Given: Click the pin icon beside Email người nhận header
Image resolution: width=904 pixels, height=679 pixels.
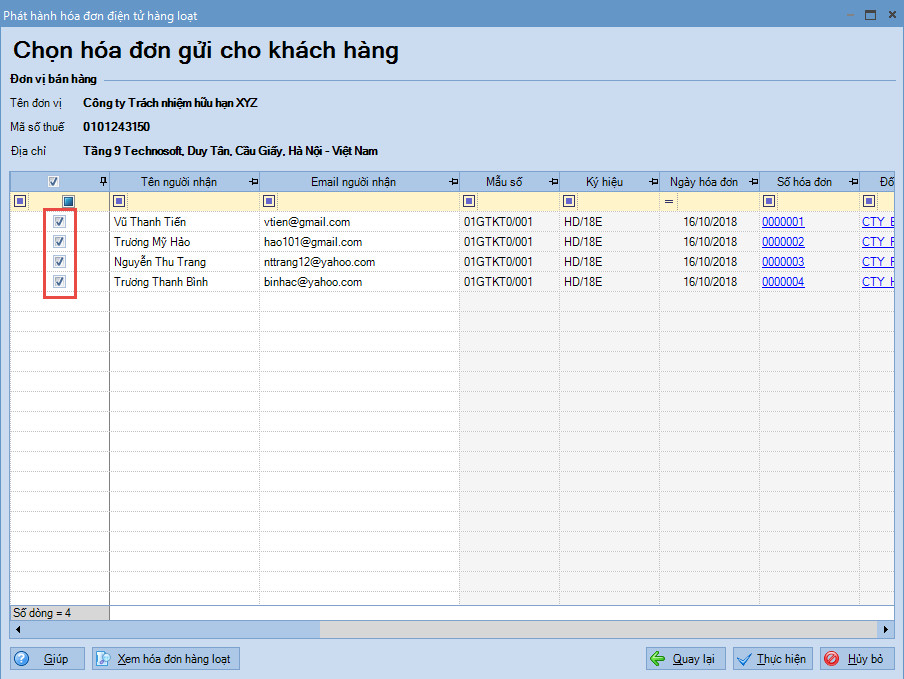Looking at the screenshot, I should [453, 181].
